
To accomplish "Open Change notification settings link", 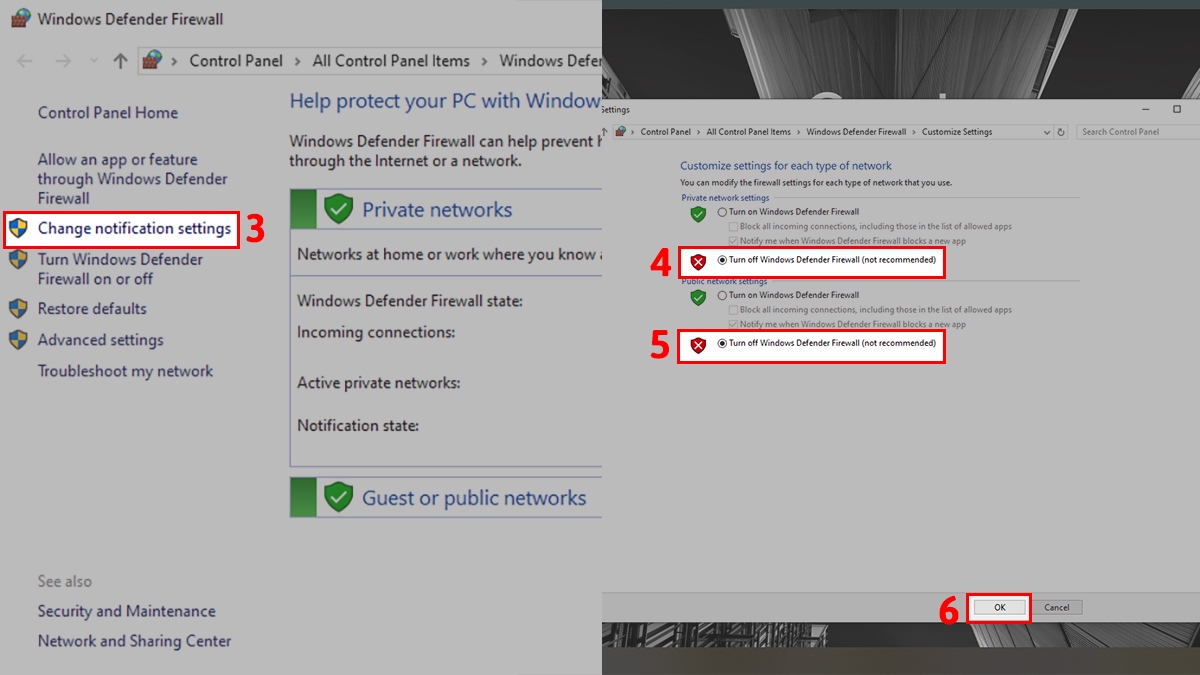I will pyautogui.click(x=134, y=229).
